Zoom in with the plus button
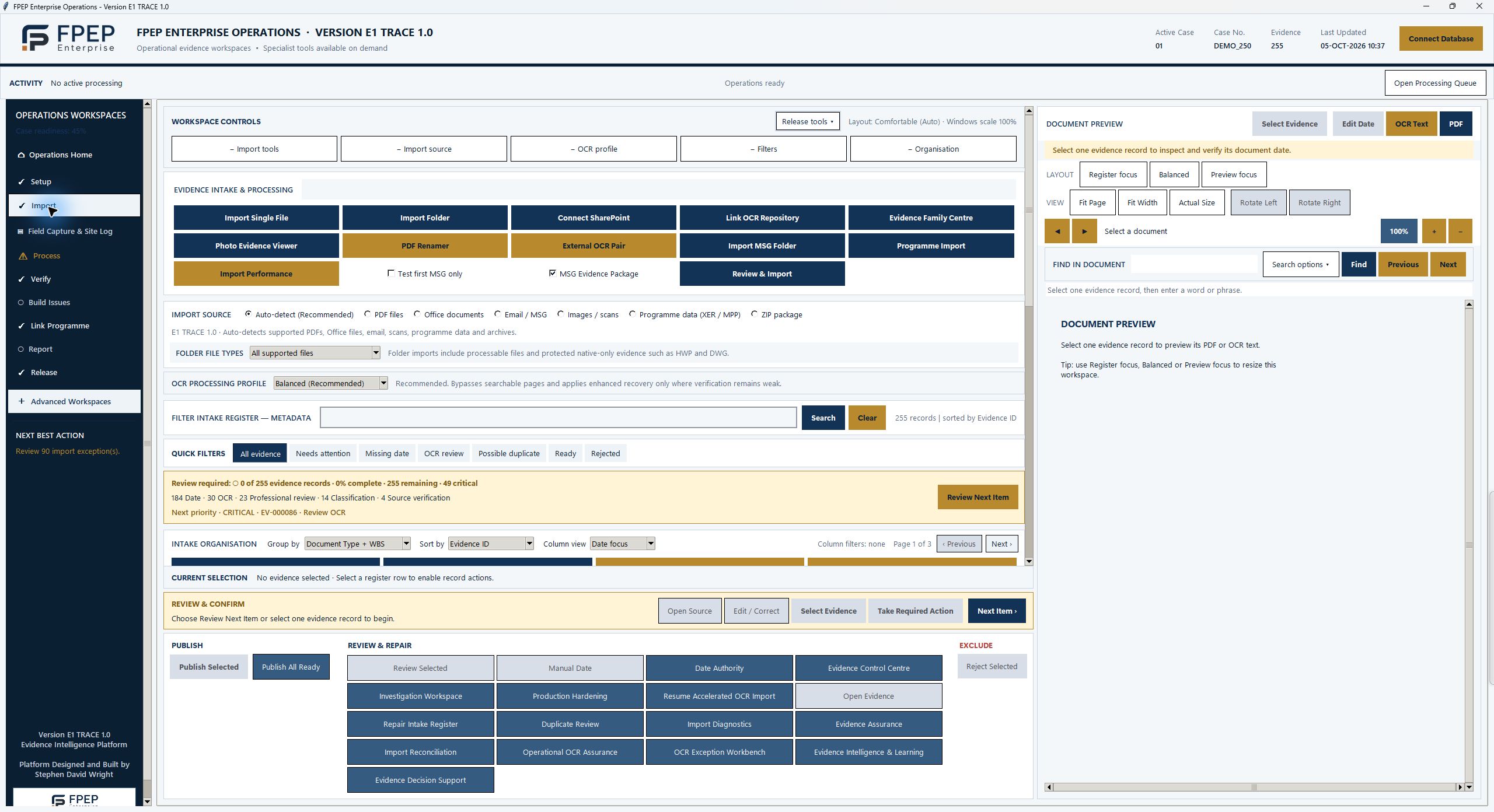Screen dimensions: 1494x812 (x=1434, y=231)
